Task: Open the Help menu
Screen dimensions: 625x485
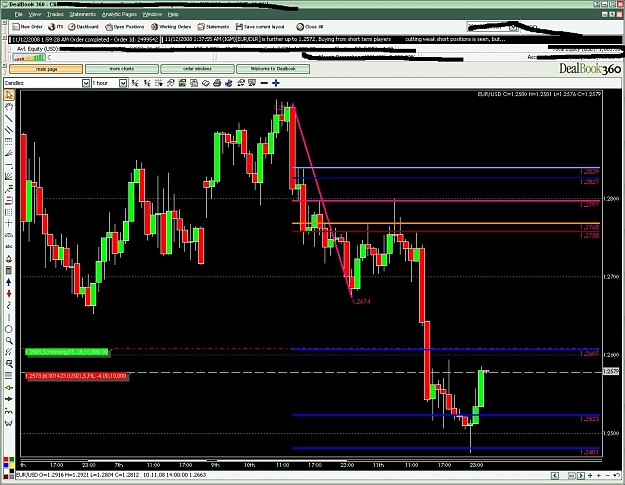Action: (173, 14)
